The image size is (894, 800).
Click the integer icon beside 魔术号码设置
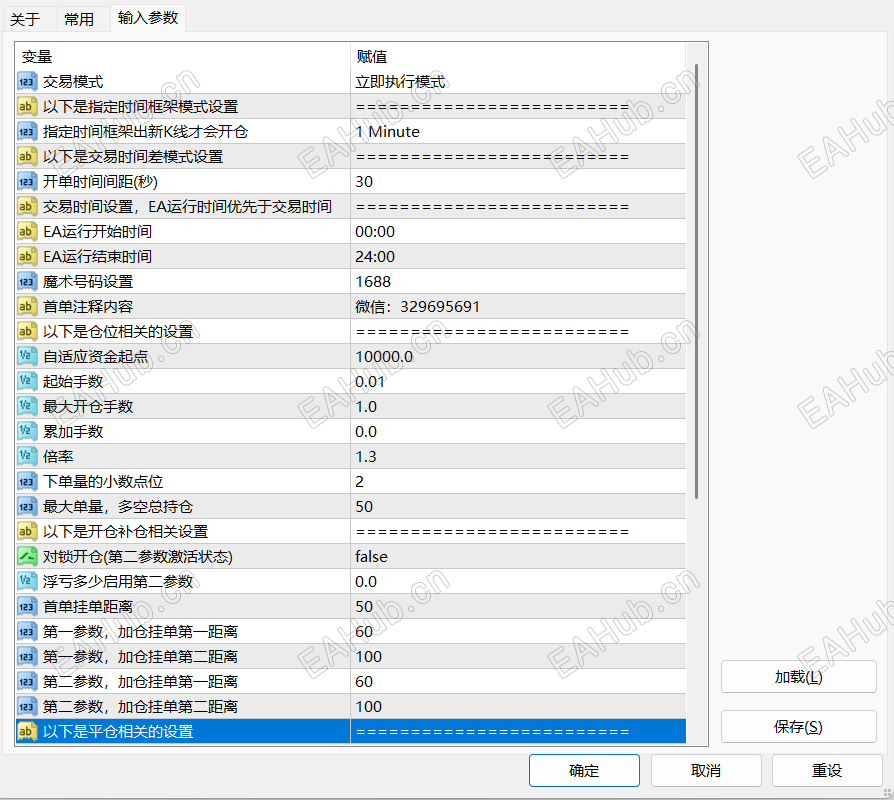pos(26,282)
